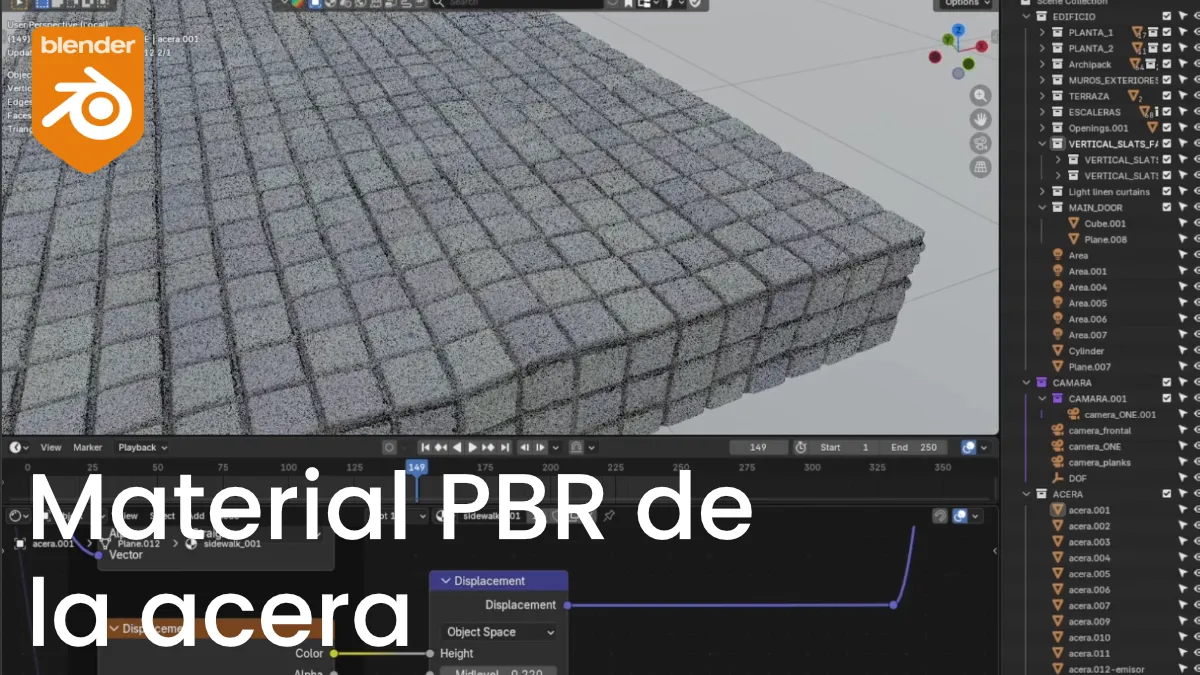Uncheck the MAIN_DOOR collection checkbox

[1167, 207]
